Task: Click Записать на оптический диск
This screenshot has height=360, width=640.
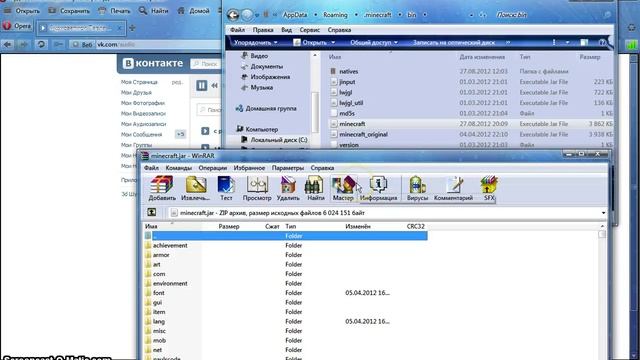Action: pyautogui.click(x=453, y=42)
